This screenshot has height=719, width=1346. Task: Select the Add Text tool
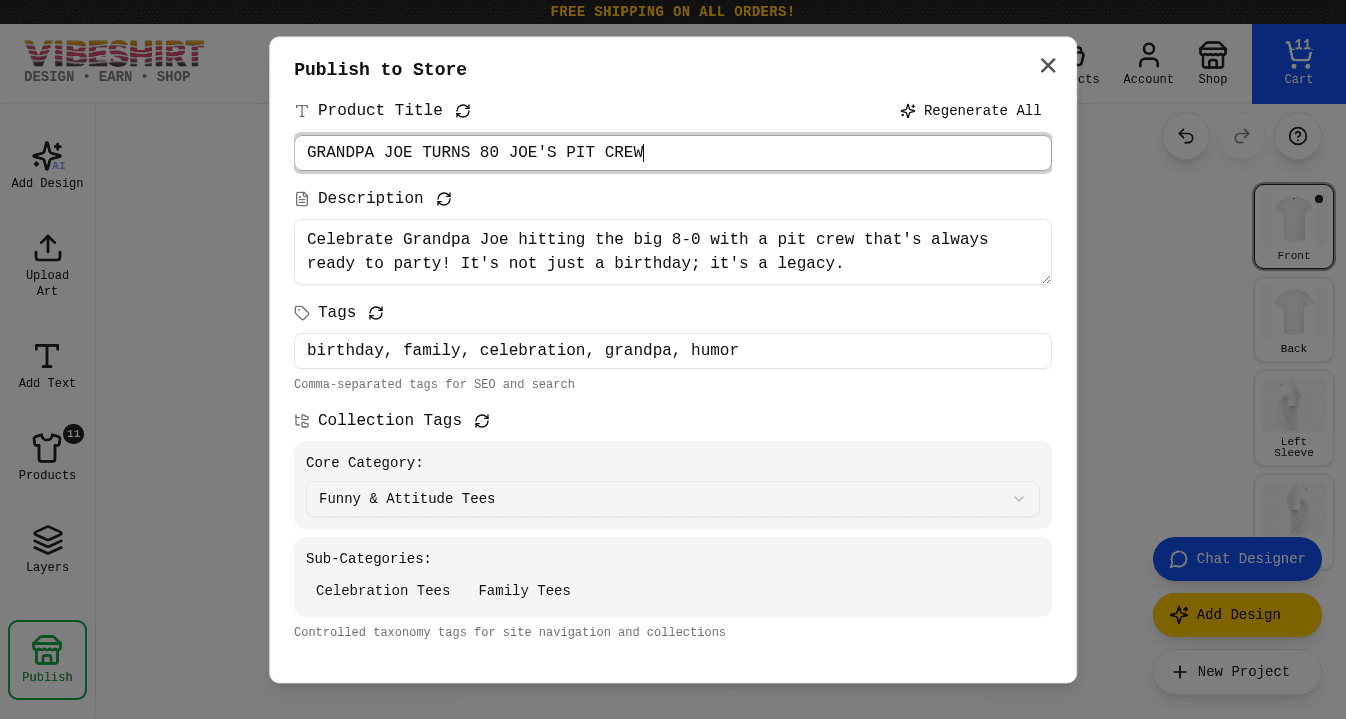pyautogui.click(x=47, y=365)
